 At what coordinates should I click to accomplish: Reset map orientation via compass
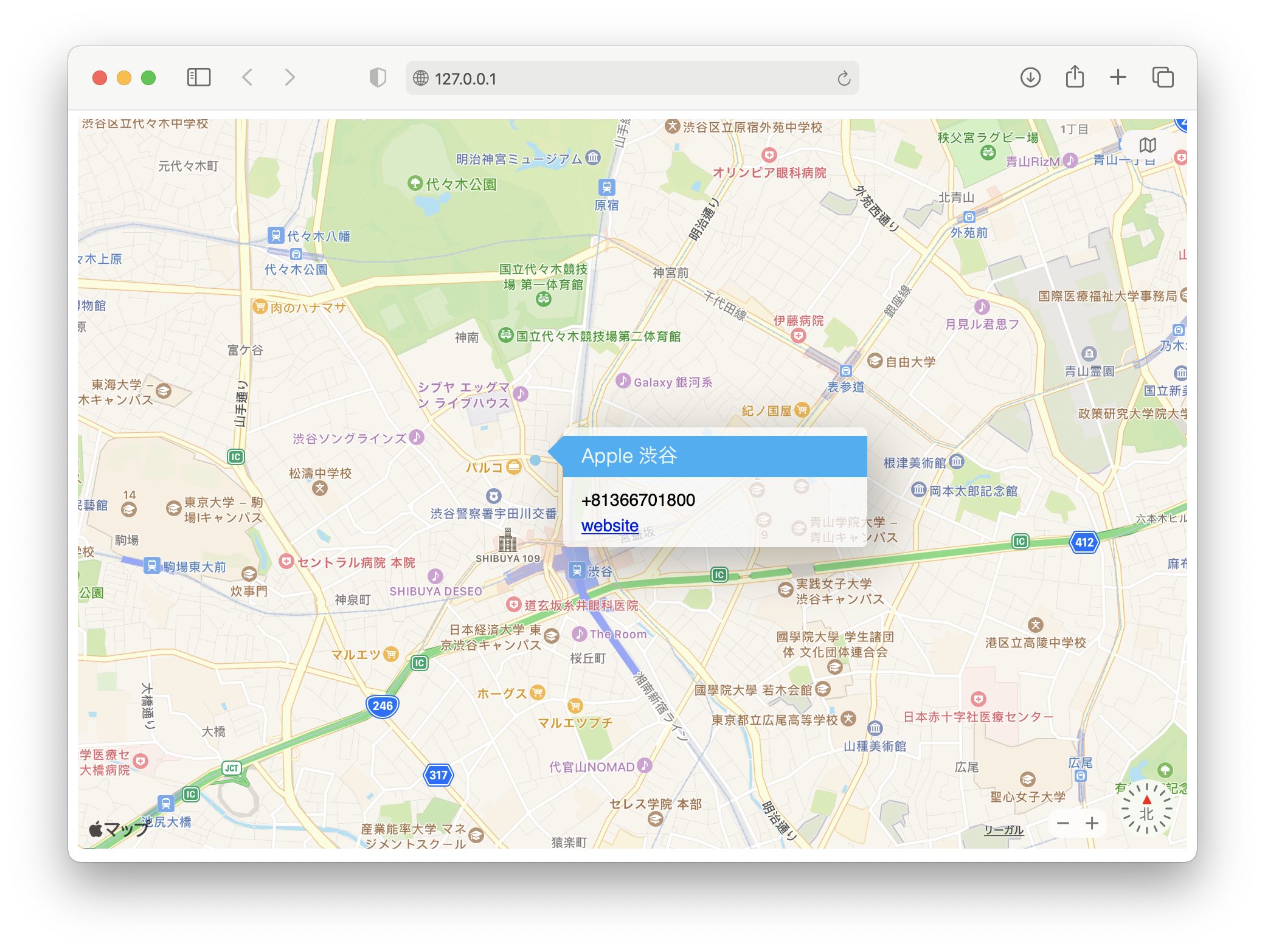pyautogui.click(x=1146, y=808)
